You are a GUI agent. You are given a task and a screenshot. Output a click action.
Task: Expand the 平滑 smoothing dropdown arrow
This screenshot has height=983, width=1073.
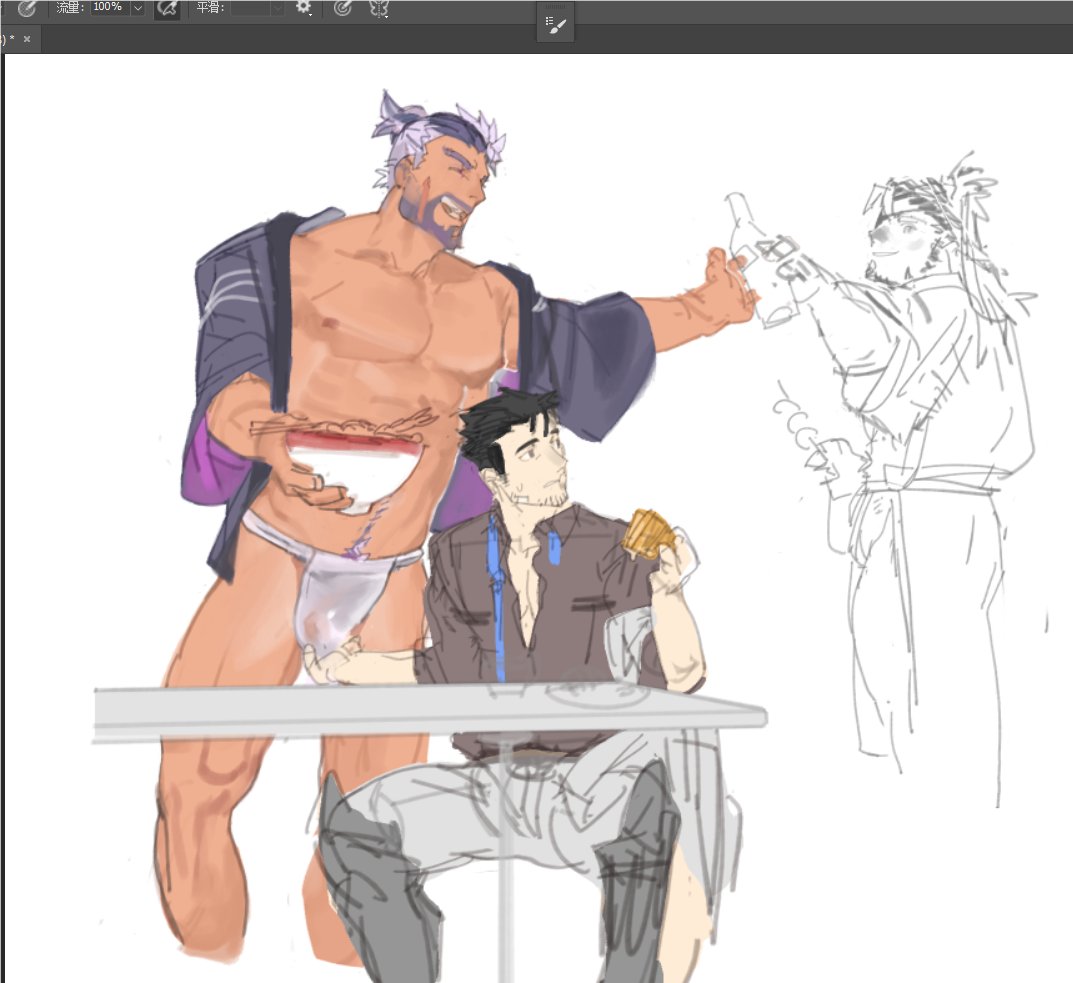click(277, 8)
